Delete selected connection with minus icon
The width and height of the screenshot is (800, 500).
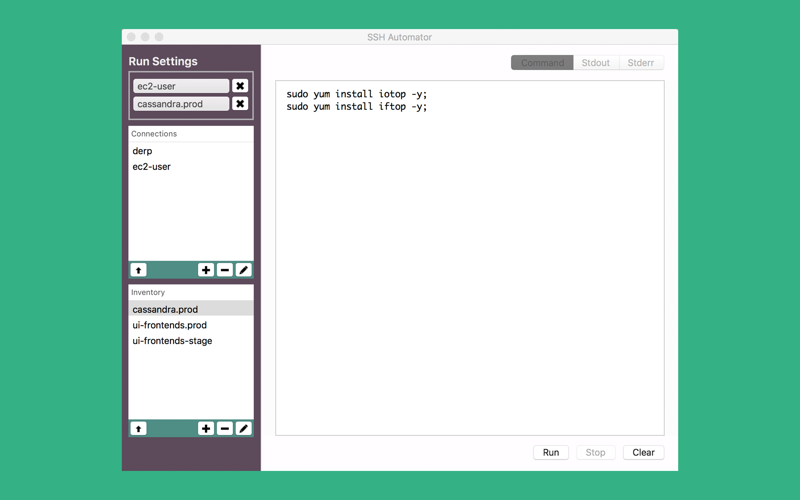point(224,270)
